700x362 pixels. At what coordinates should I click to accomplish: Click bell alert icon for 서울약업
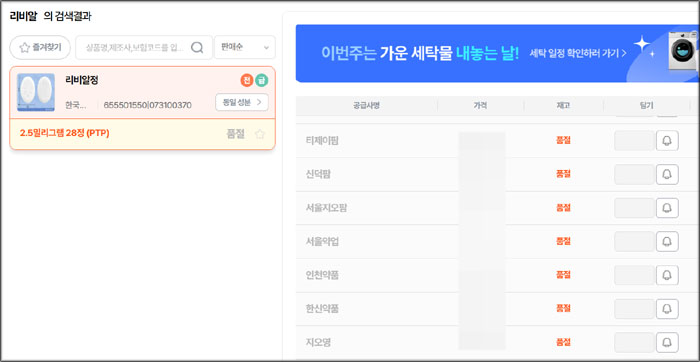pyautogui.click(x=667, y=241)
